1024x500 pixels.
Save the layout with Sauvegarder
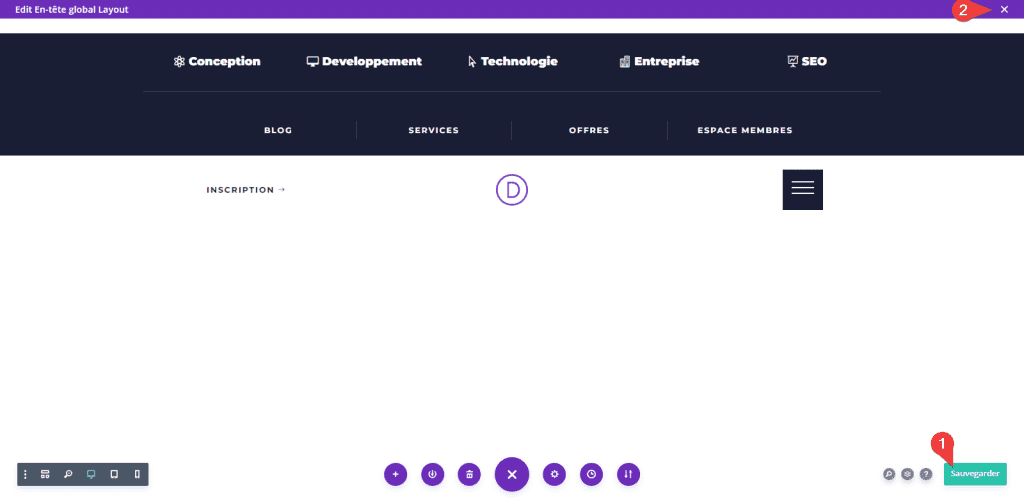click(975, 474)
